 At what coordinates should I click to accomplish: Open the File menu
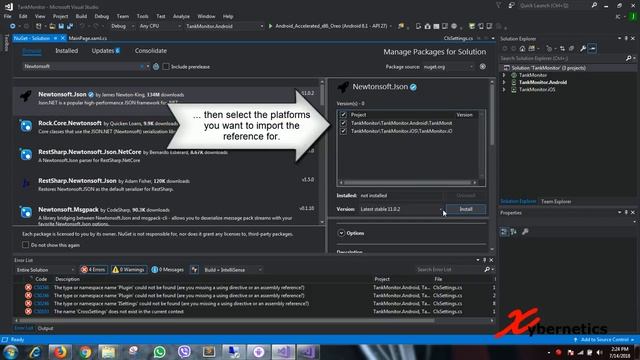coord(7,16)
